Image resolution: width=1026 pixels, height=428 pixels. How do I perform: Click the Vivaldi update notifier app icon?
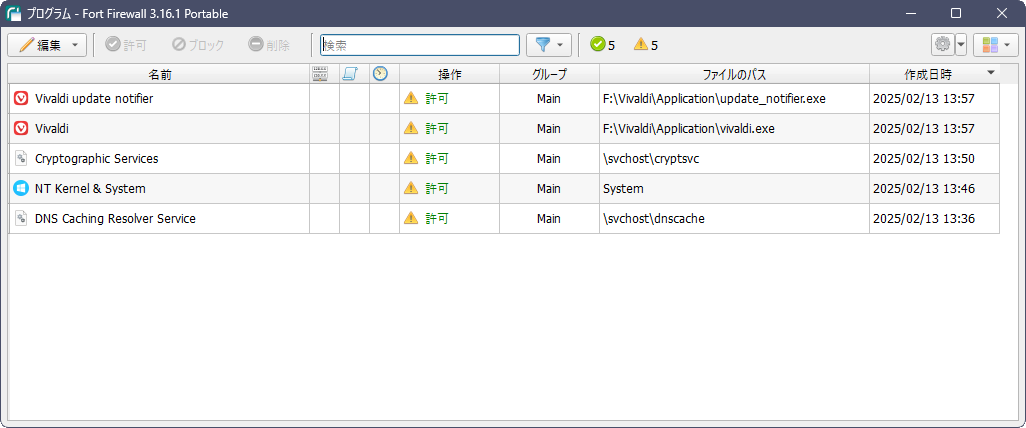pos(21,99)
